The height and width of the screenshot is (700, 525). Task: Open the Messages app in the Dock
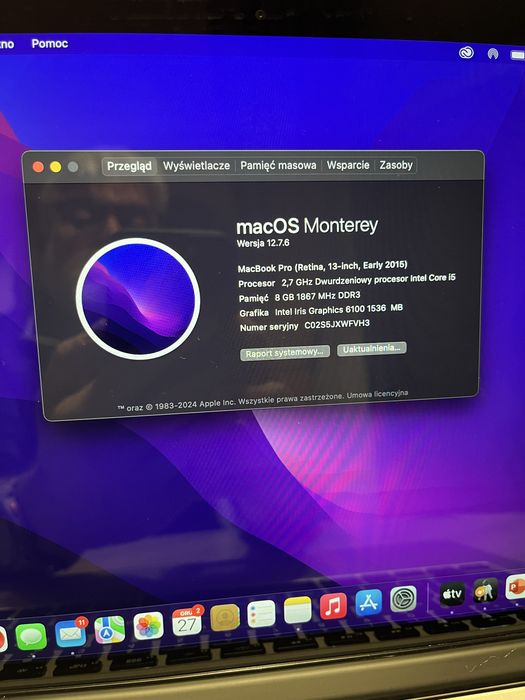pyautogui.click(x=31, y=637)
